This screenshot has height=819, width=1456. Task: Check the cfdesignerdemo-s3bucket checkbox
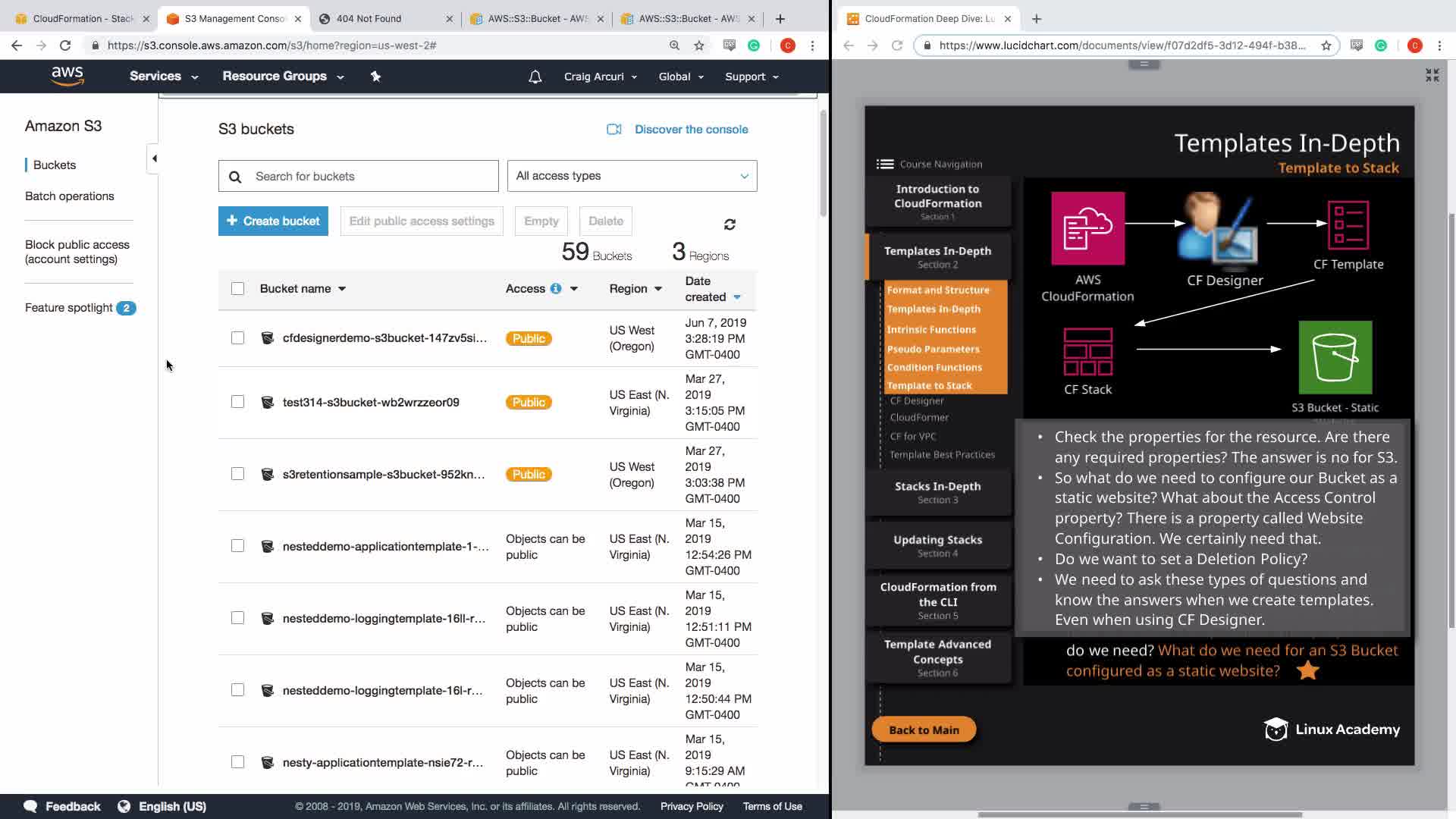pos(238,338)
